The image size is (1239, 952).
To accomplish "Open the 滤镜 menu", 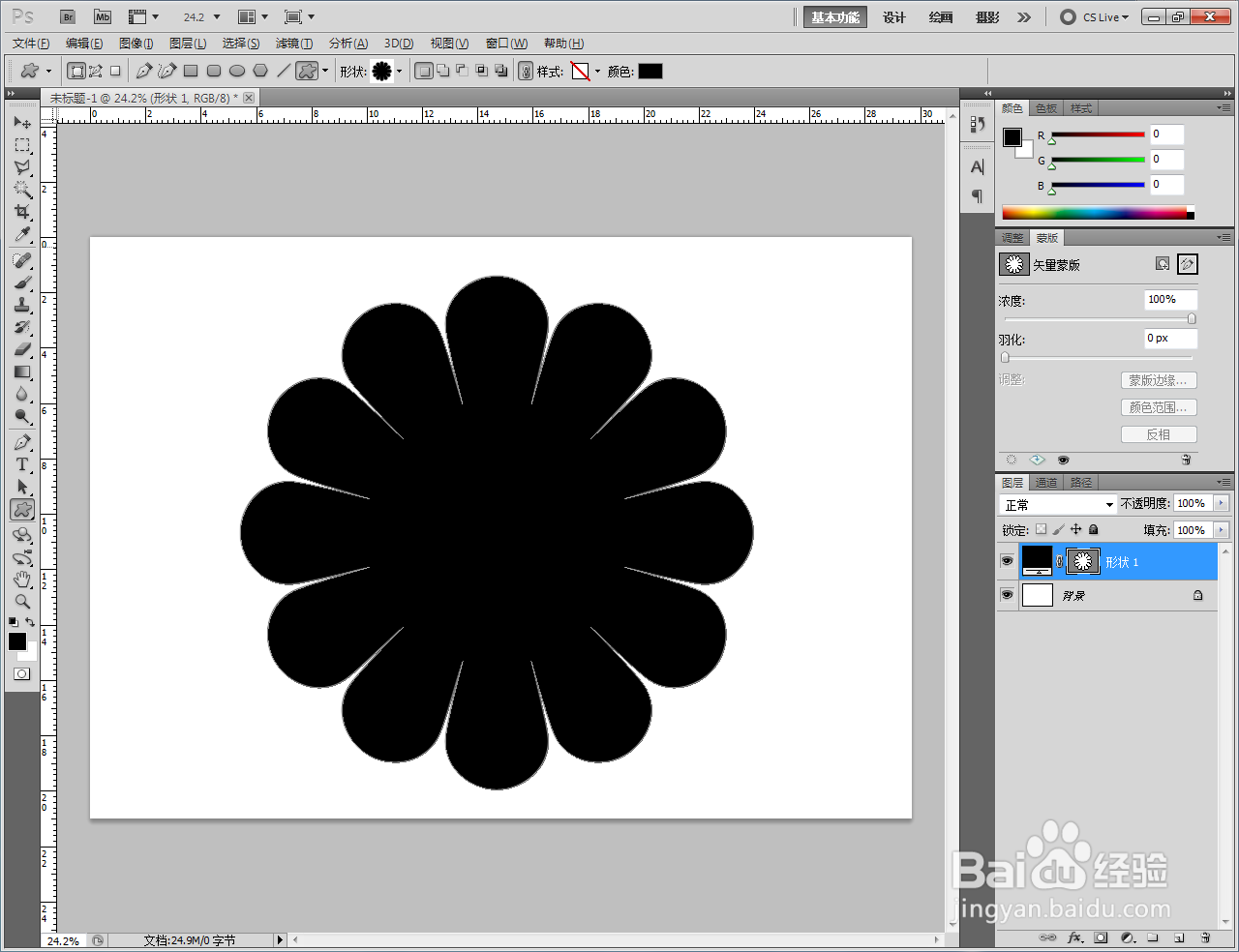I will click(x=293, y=44).
